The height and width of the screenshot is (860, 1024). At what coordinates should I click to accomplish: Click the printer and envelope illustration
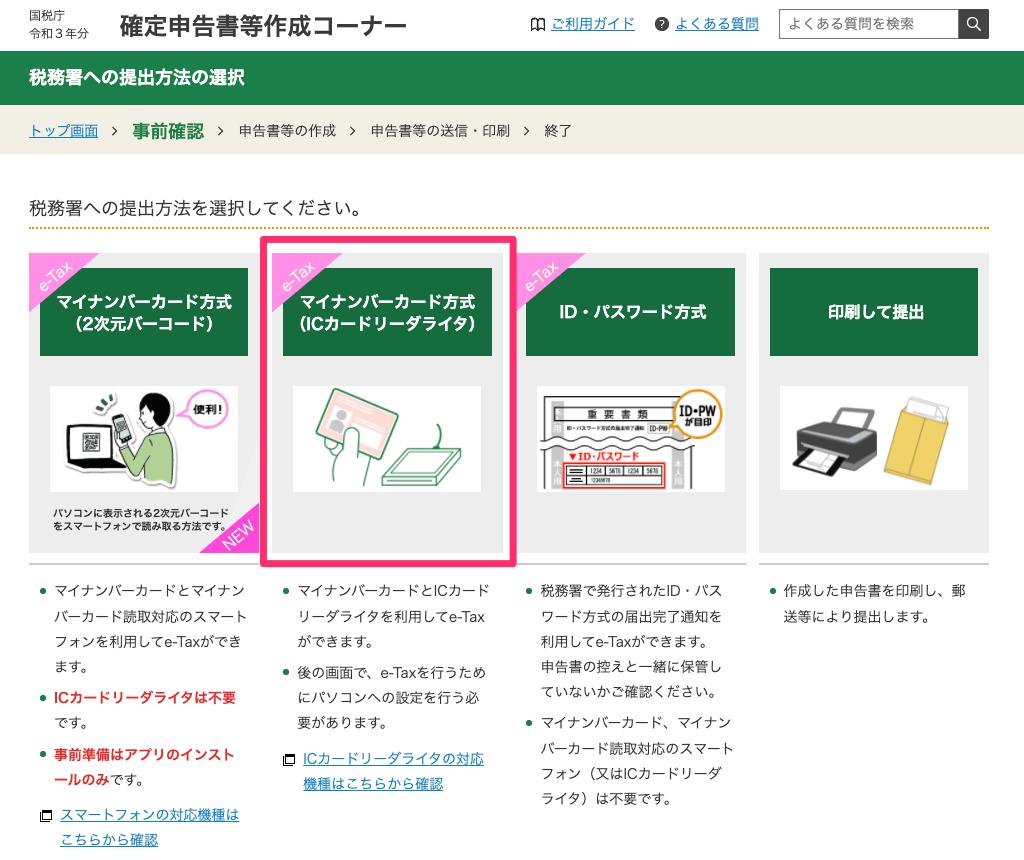pos(874,438)
